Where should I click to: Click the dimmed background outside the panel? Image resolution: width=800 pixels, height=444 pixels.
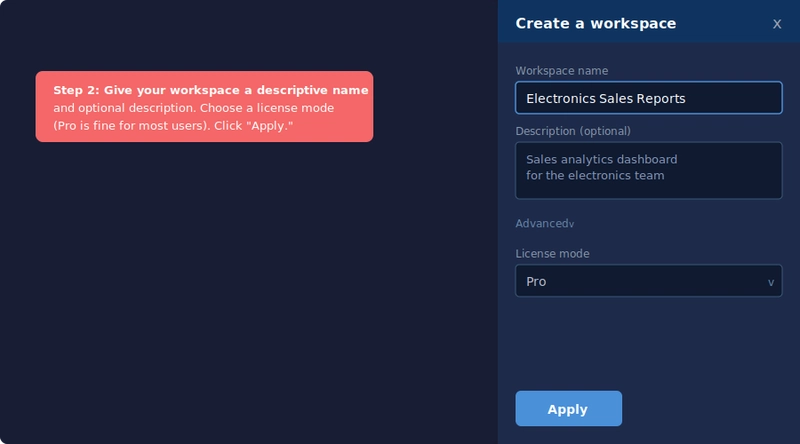coord(250,300)
